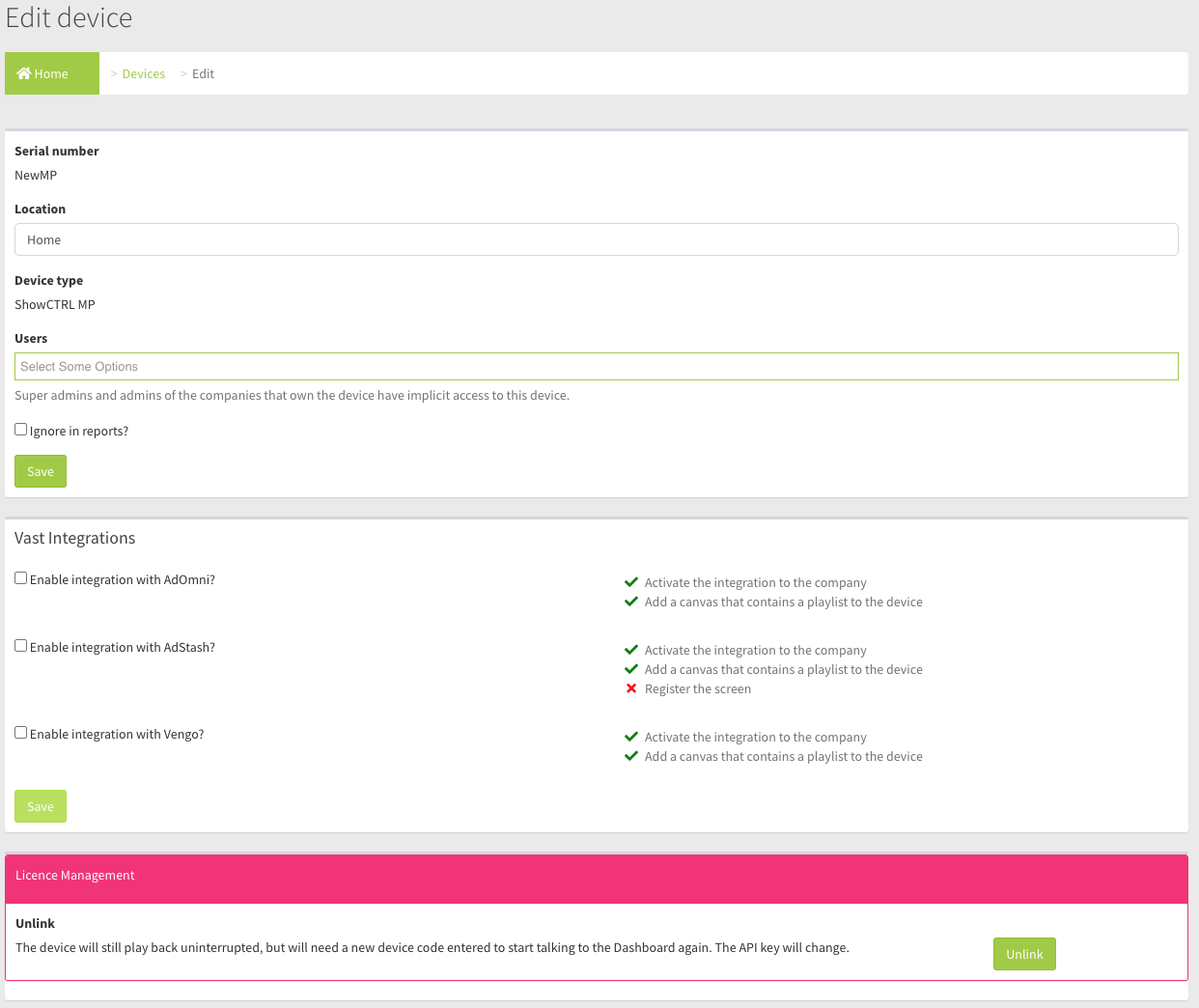Select the Edit breadcrumb item
The width and height of the screenshot is (1199, 1008).
[x=203, y=74]
